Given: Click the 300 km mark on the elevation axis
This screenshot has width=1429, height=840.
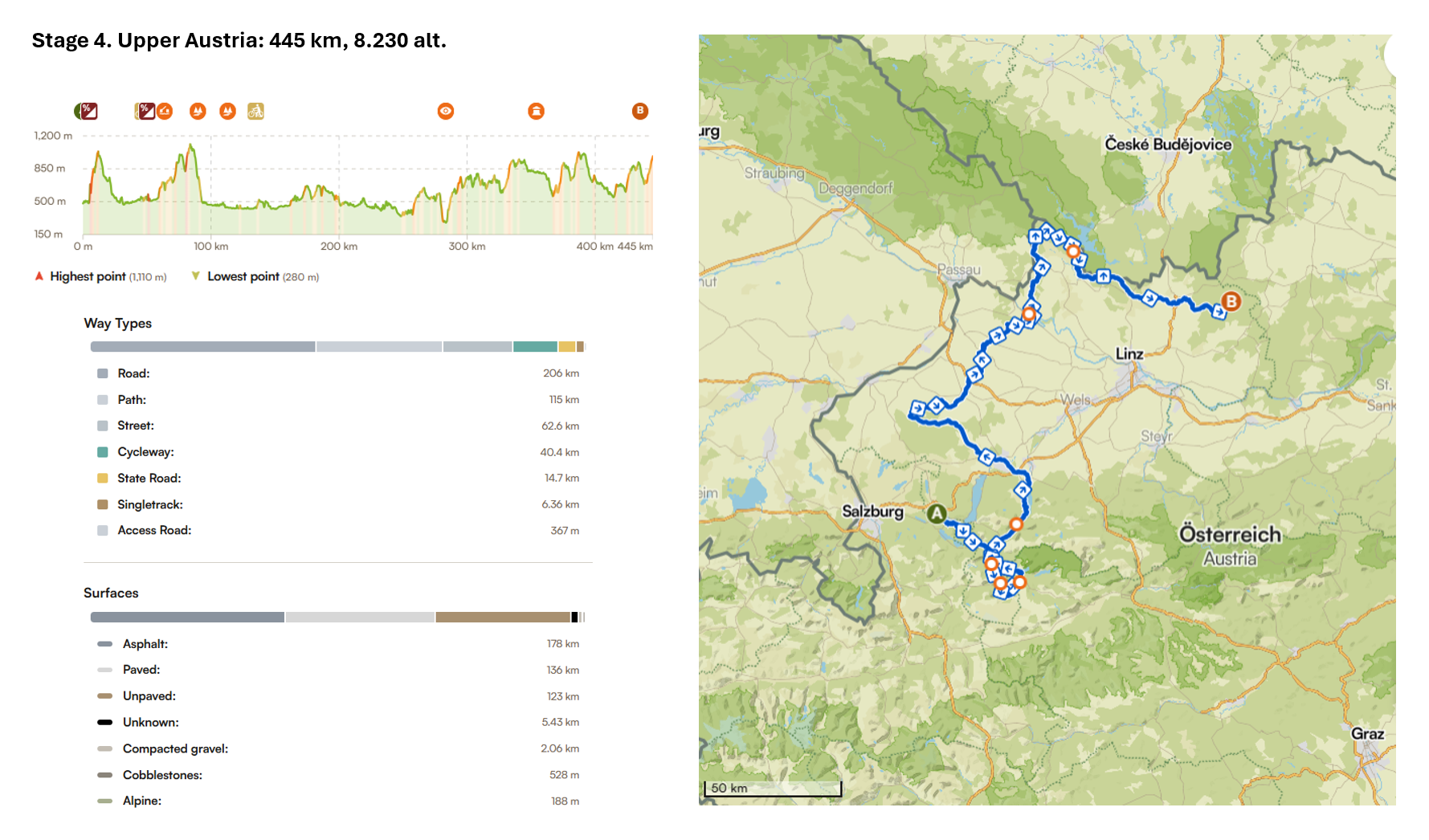Looking at the screenshot, I should pyautogui.click(x=467, y=247).
